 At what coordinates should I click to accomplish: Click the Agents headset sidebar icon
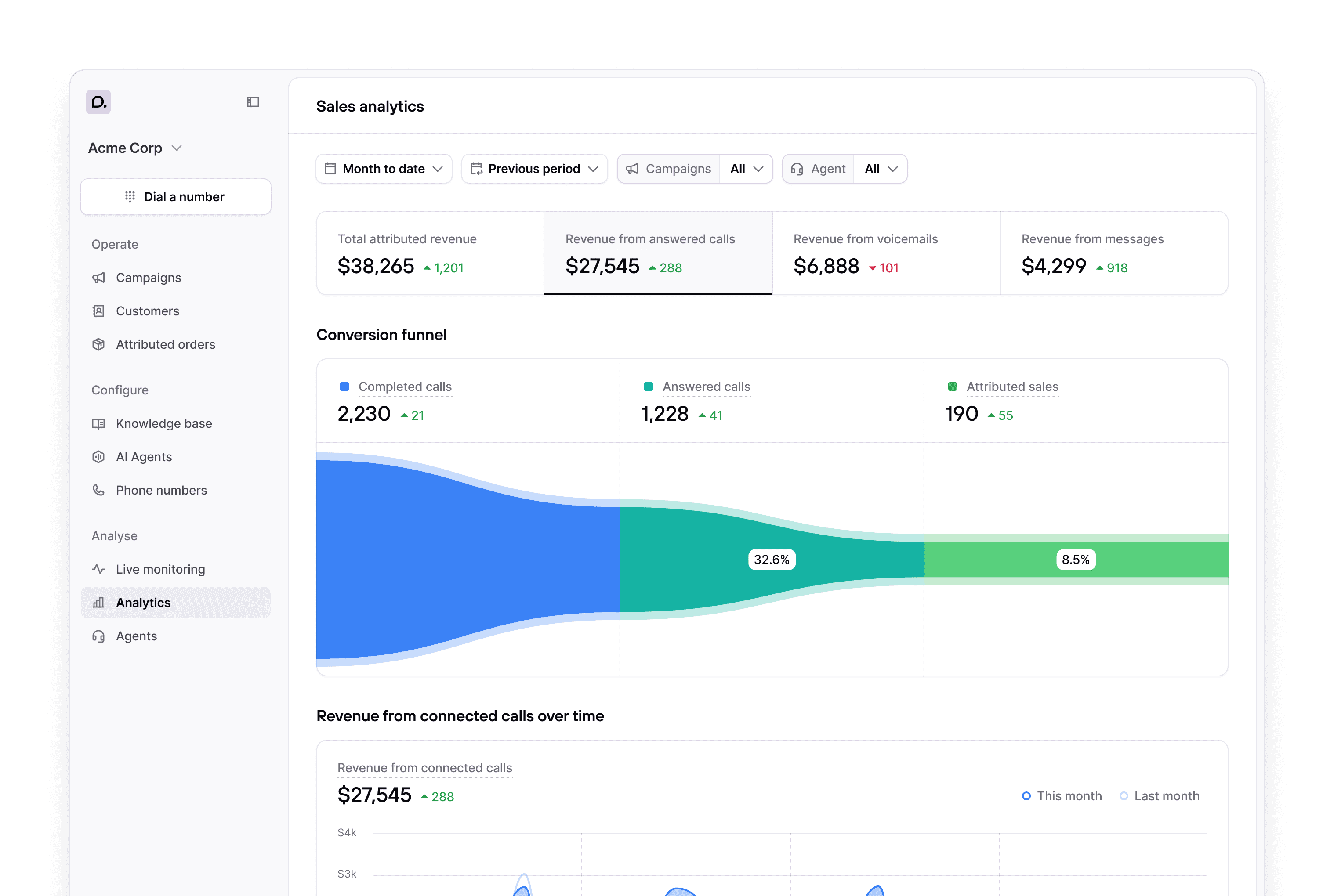click(98, 636)
